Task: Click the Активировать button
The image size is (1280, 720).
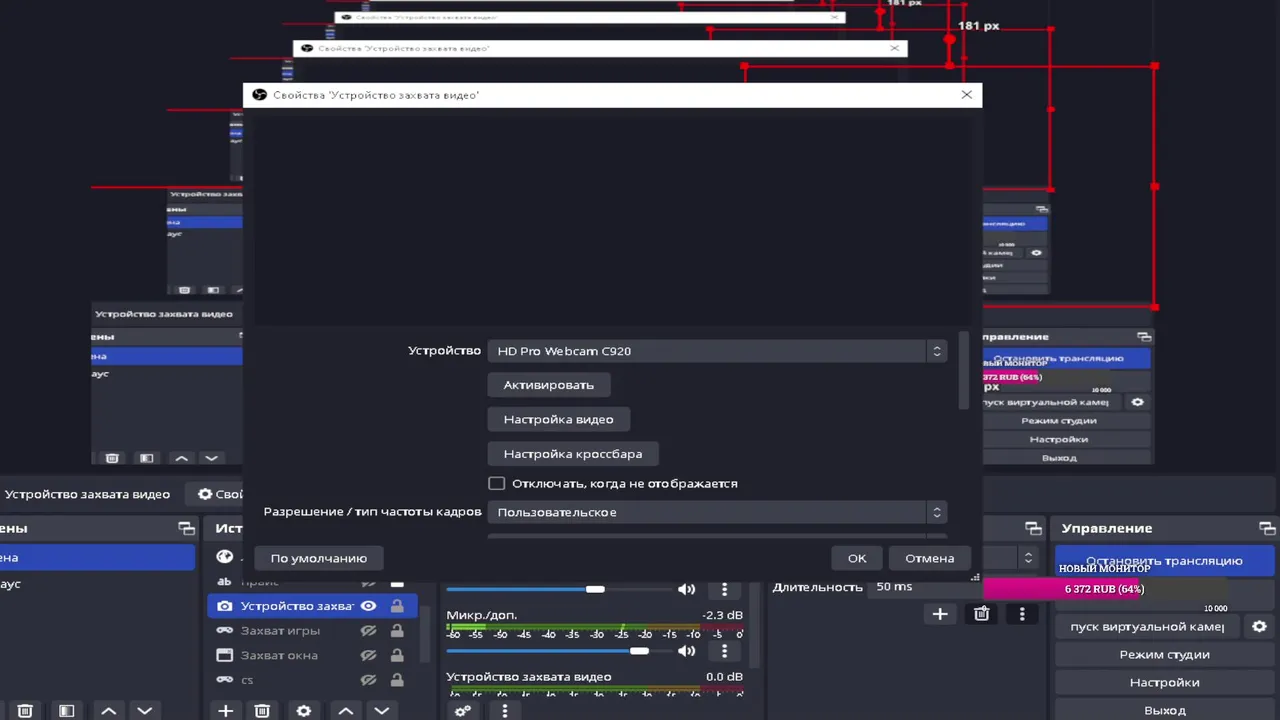Action: pyautogui.click(x=548, y=385)
